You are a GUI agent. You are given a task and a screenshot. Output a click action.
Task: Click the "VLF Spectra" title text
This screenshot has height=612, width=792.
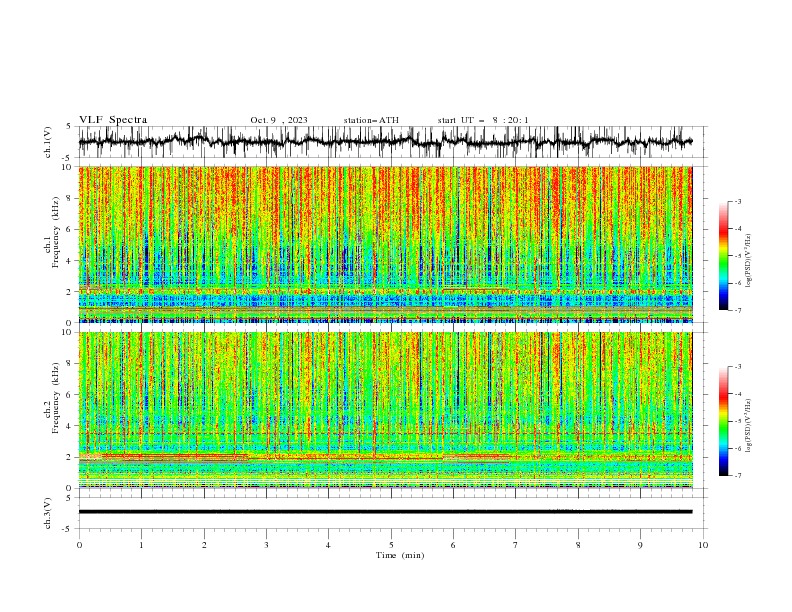pos(113,120)
